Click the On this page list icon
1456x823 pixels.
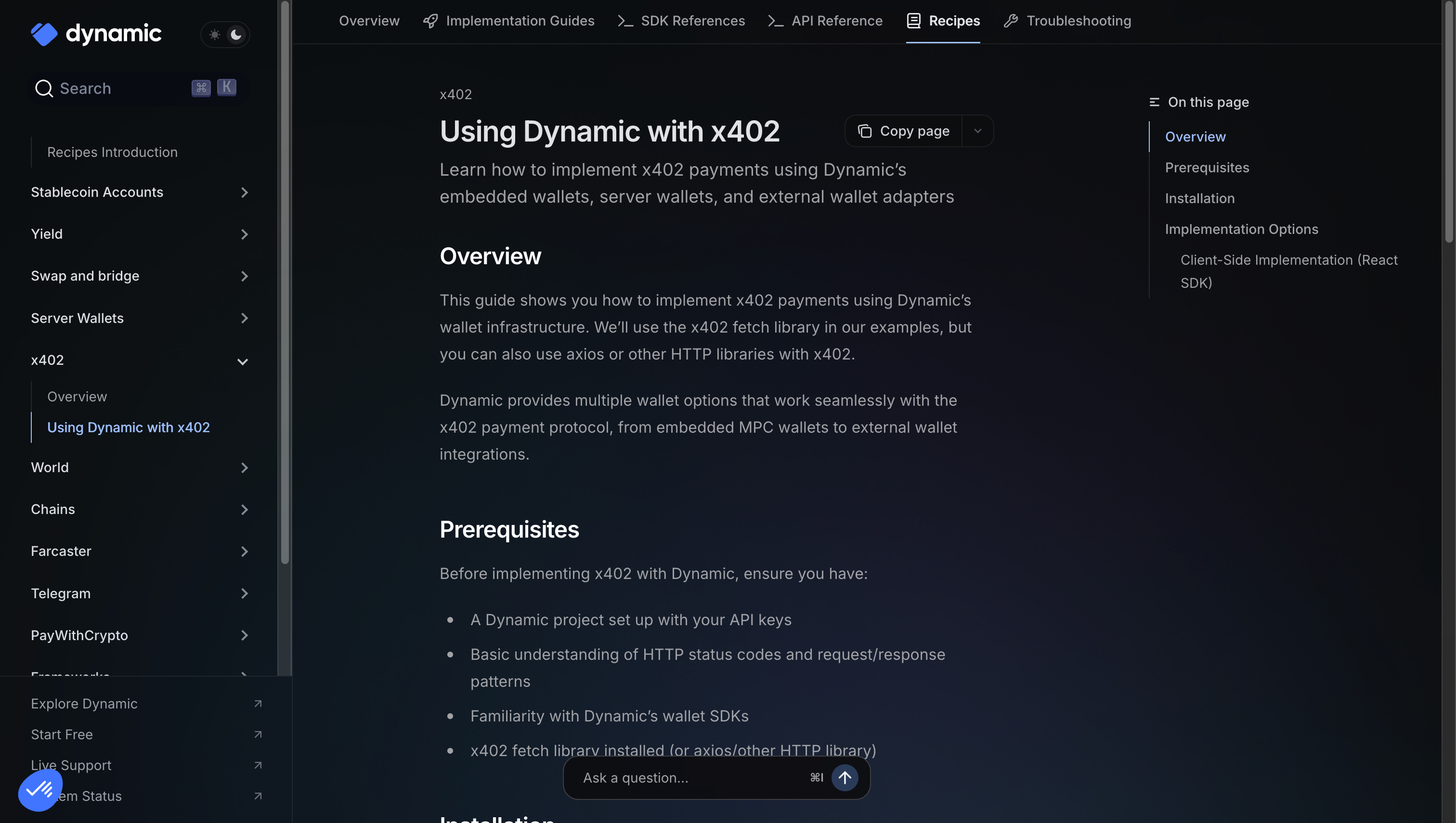[x=1154, y=103]
